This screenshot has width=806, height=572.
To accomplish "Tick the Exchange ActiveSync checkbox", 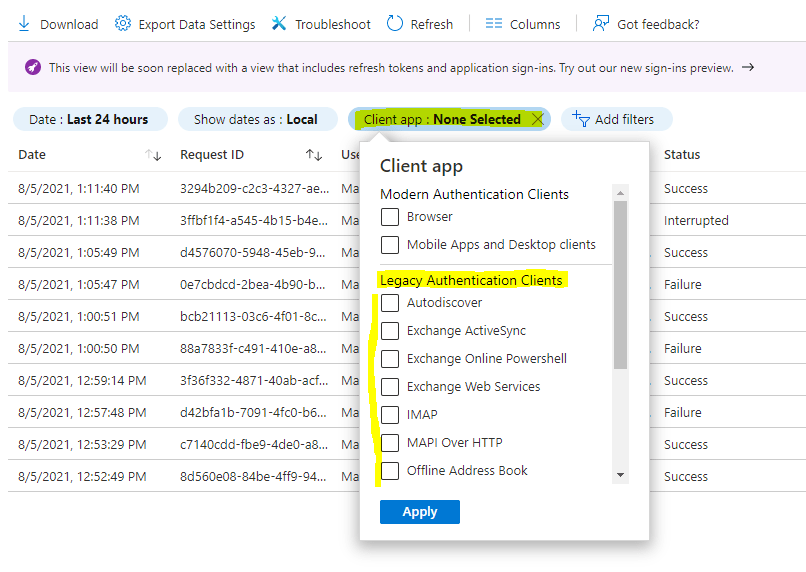I will click(390, 331).
